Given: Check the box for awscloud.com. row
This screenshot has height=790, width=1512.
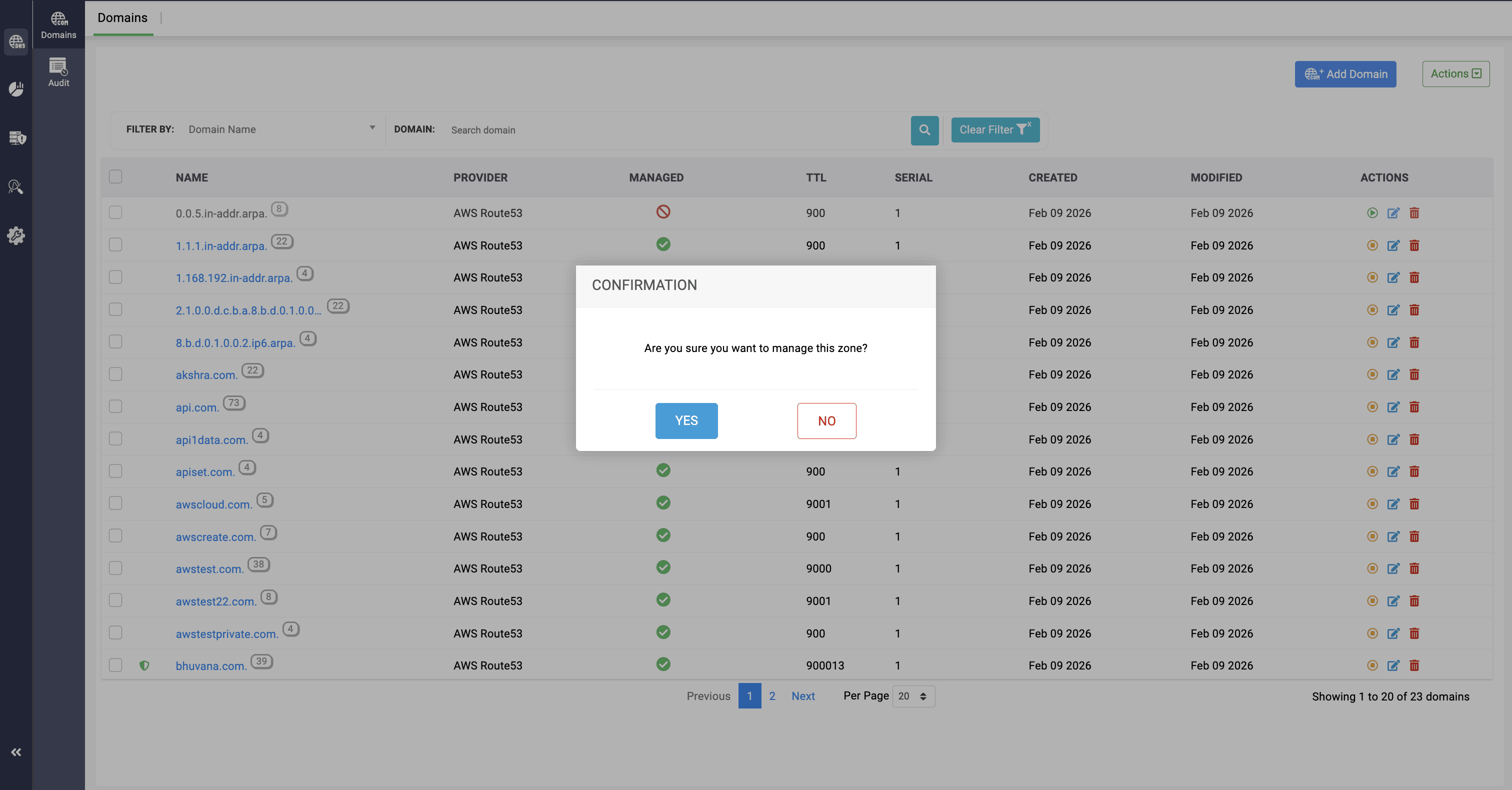Looking at the screenshot, I should coord(115,503).
